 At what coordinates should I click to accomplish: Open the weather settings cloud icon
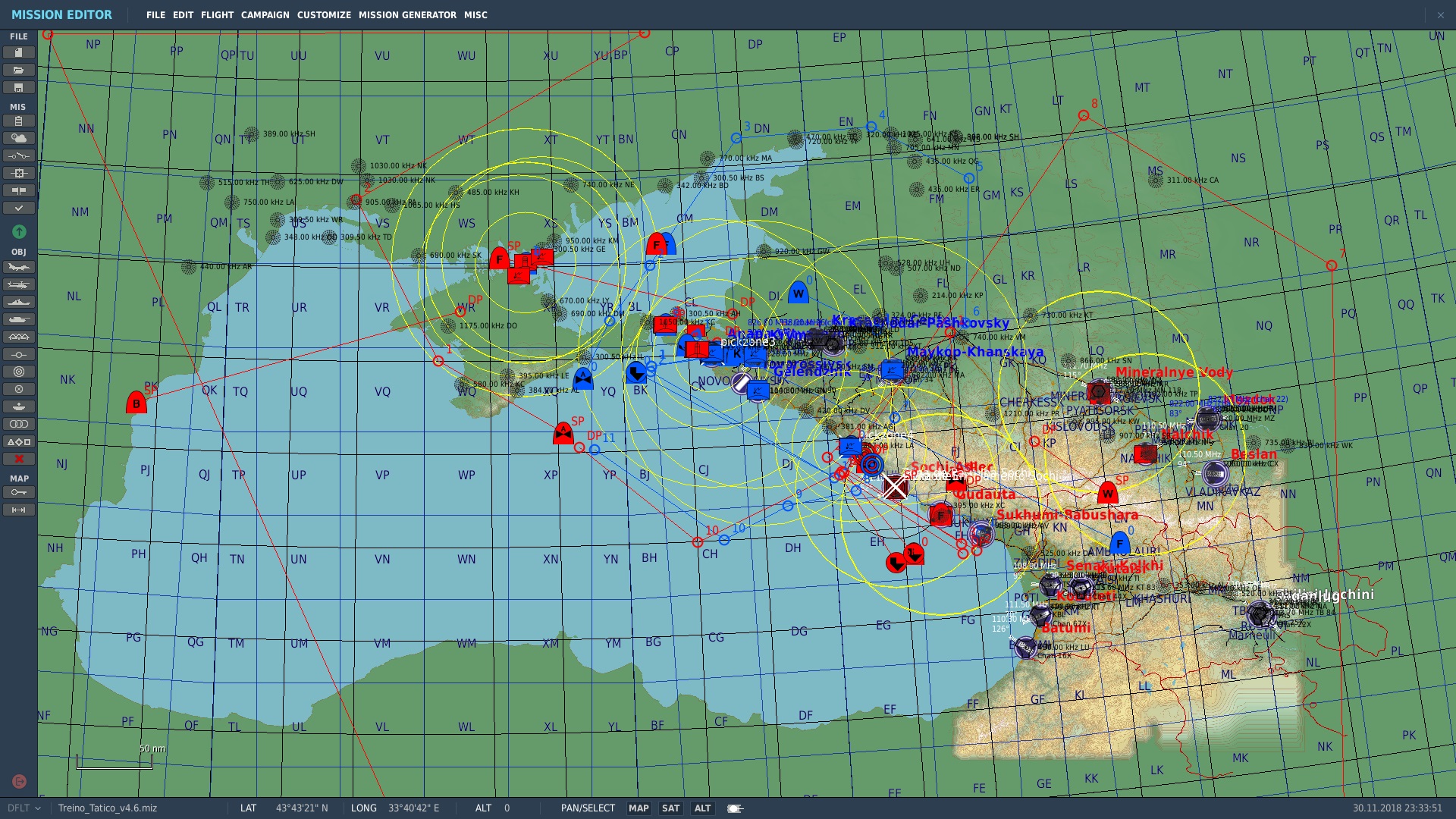pyautogui.click(x=18, y=138)
